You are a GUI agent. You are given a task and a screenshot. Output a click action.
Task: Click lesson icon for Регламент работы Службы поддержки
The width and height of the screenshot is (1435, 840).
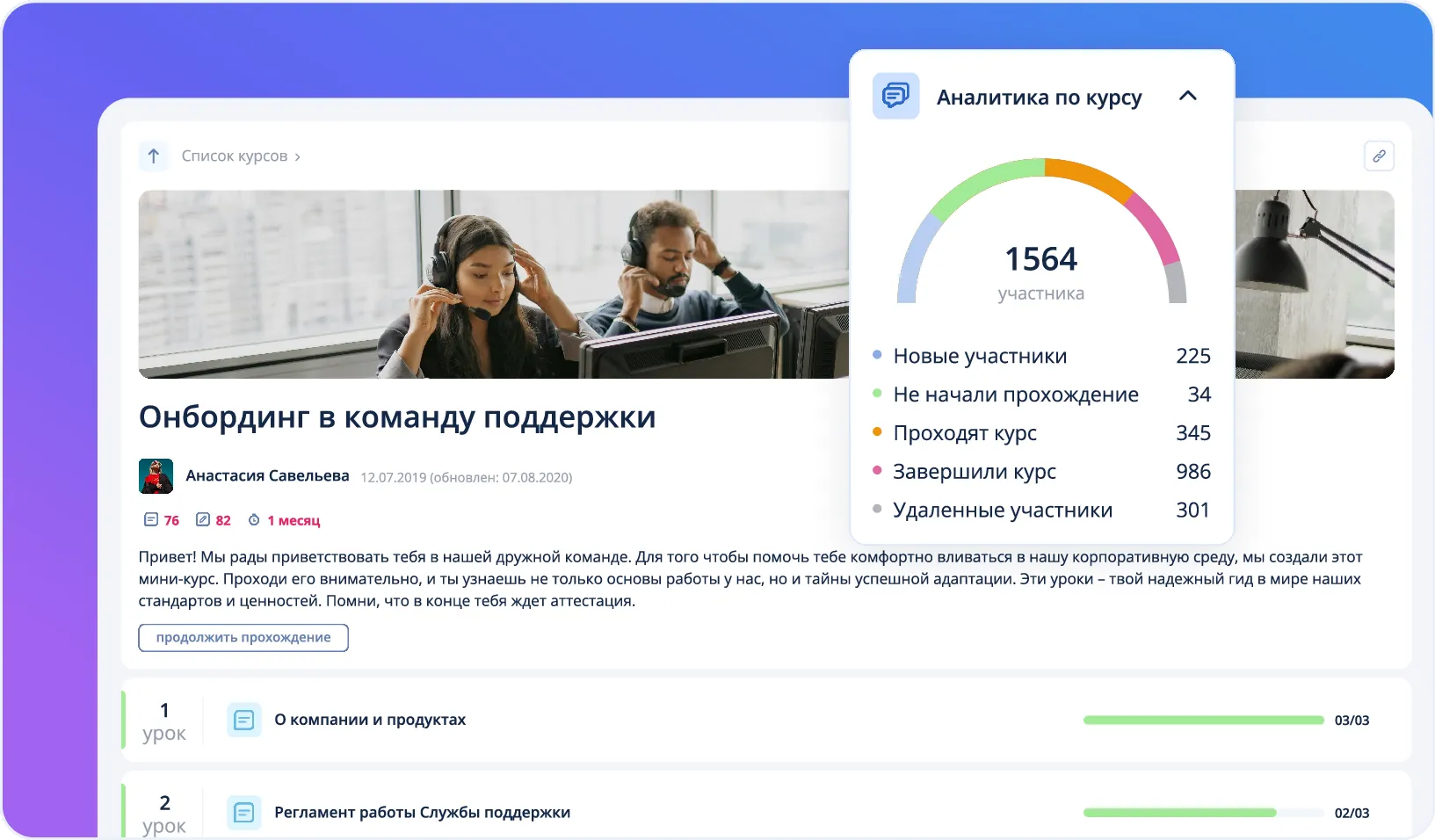(x=244, y=813)
